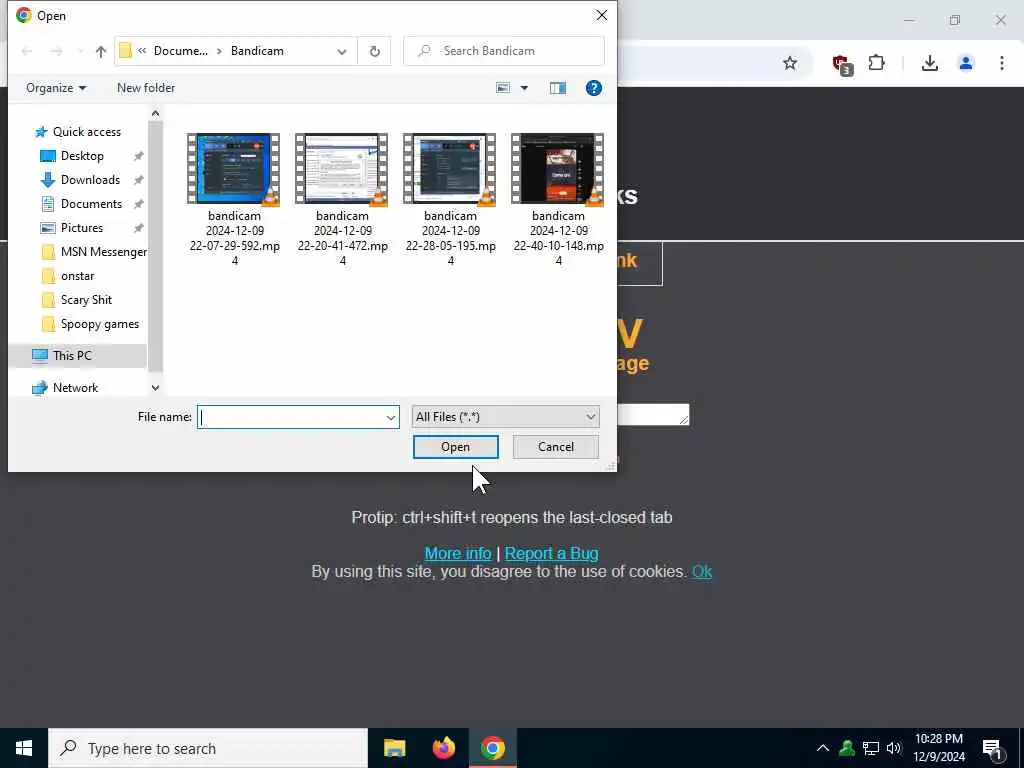Follow the More info link
The width and height of the screenshot is (1024, 768).
click(x=458, y=554)
